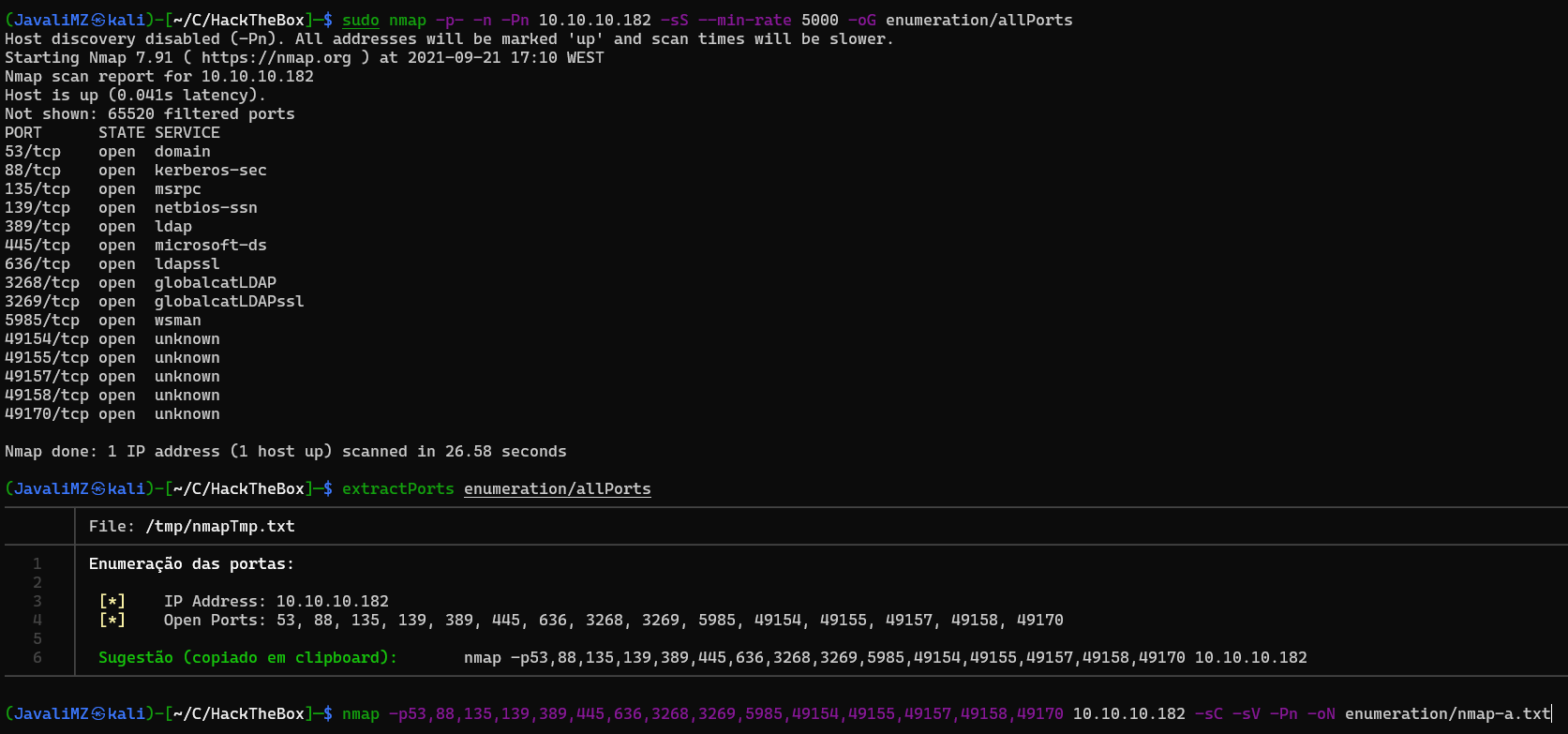The image size is (1568, 734).
Task: Click the '49170/tcp' port entry
Action: [x=47, y=414]
